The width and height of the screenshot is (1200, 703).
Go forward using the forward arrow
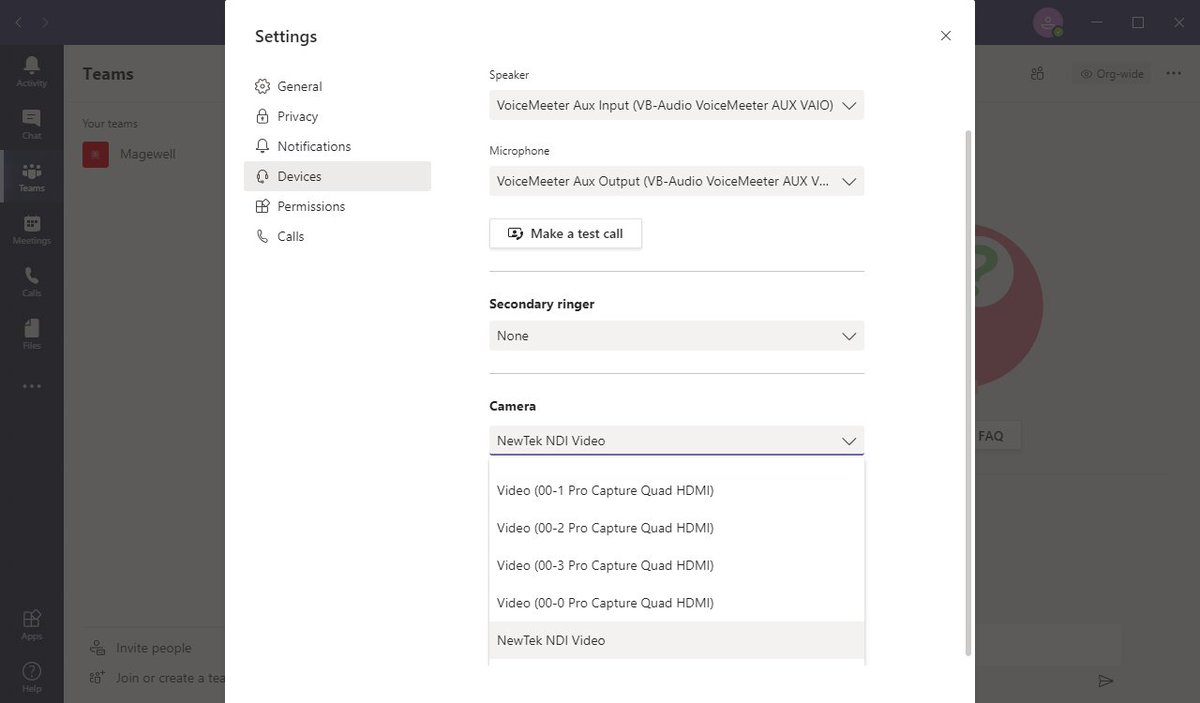(x=44, y=22)
